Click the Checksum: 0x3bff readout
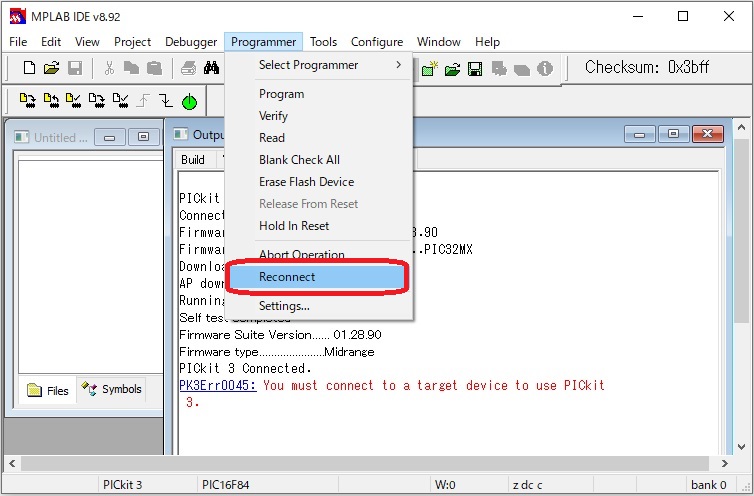Image resolution: width=754 pixels, height=496 pixels. tap(647, 67)
